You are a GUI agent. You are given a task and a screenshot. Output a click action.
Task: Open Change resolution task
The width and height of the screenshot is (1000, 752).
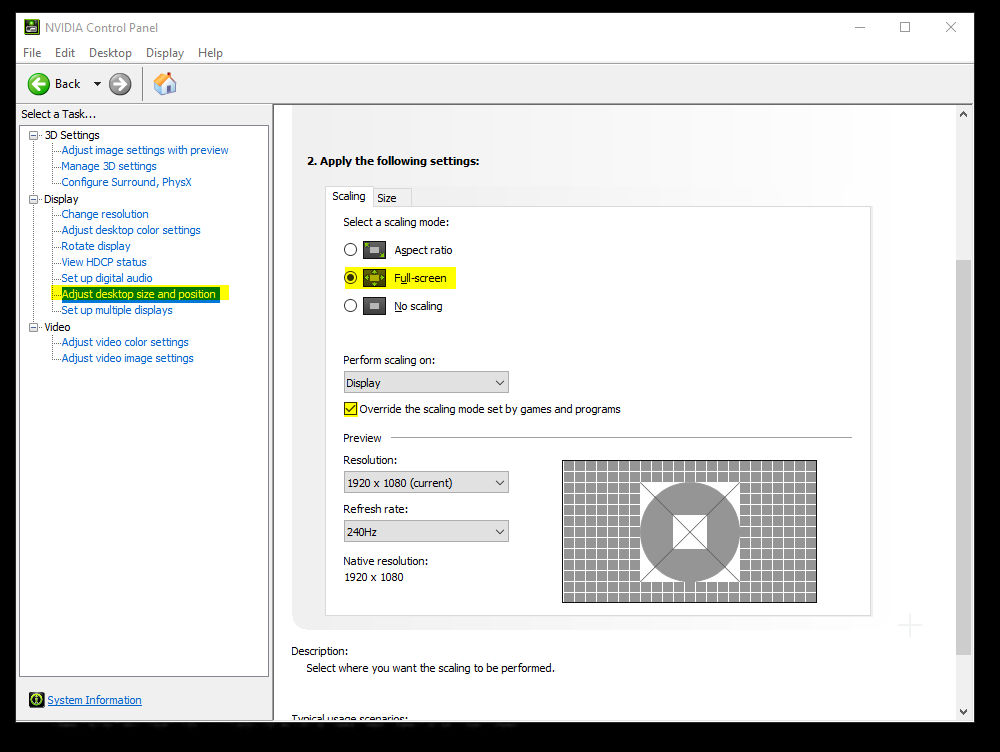coord(105,214)
